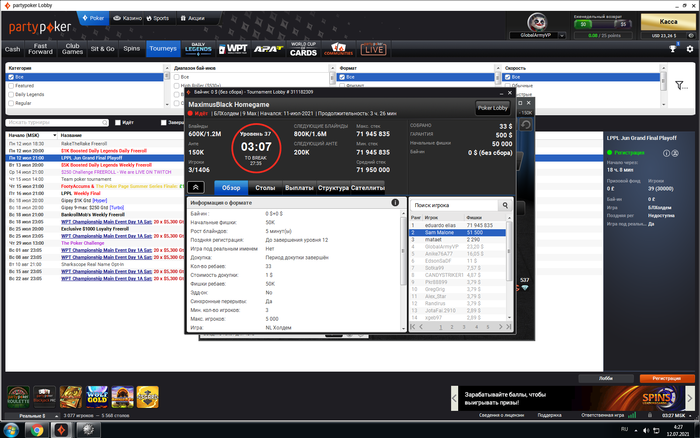Go to last page of player list
700x438 pixels.
(x=508, y=327)
